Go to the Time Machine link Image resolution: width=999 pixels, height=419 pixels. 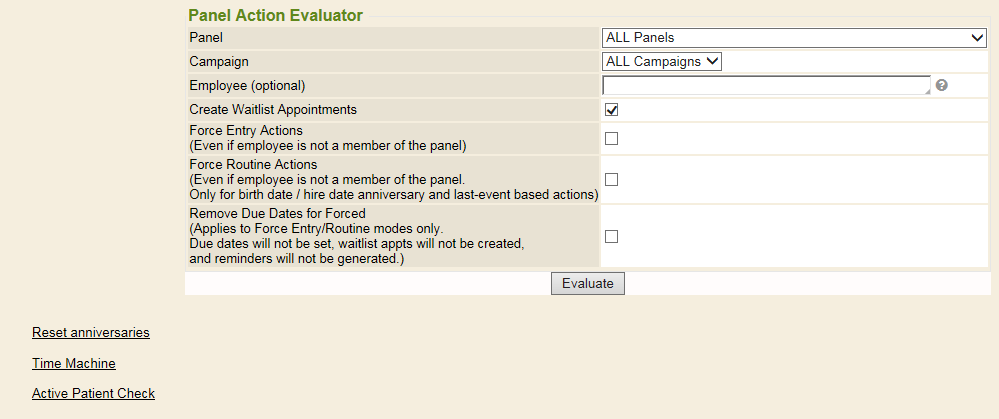click(74, 363)
